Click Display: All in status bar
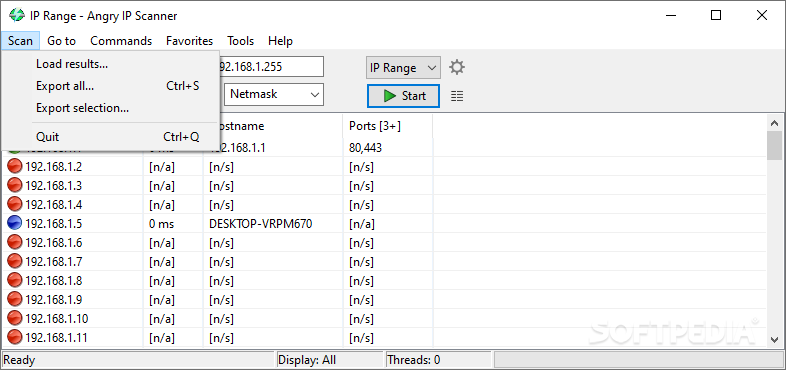Viewport: 786px width, 370px height. [307, 360]
